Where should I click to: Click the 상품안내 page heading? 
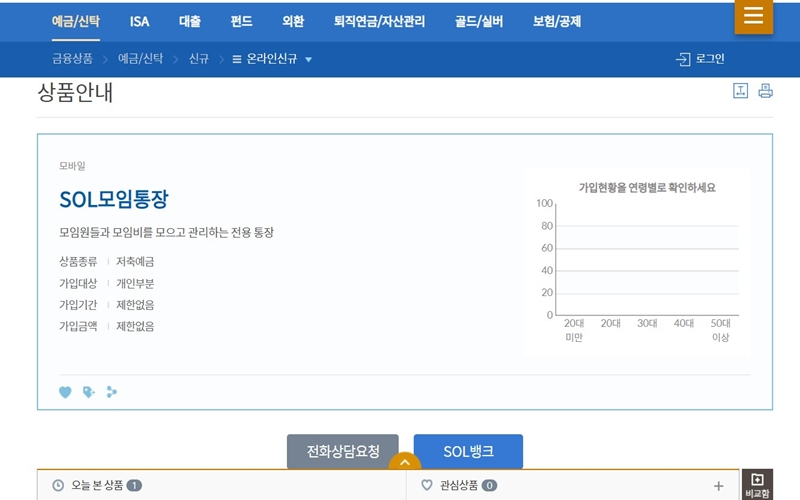coord(75,93)
